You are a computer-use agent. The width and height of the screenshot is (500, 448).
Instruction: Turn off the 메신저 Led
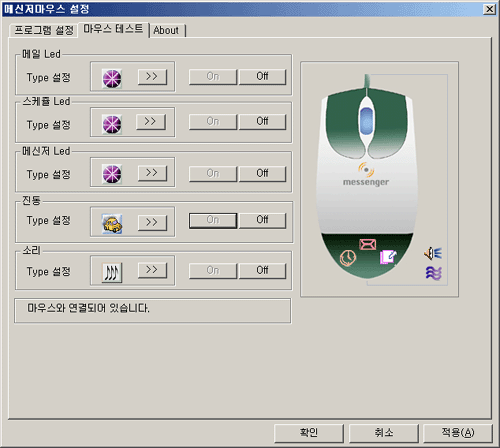(x=262, y=174)
